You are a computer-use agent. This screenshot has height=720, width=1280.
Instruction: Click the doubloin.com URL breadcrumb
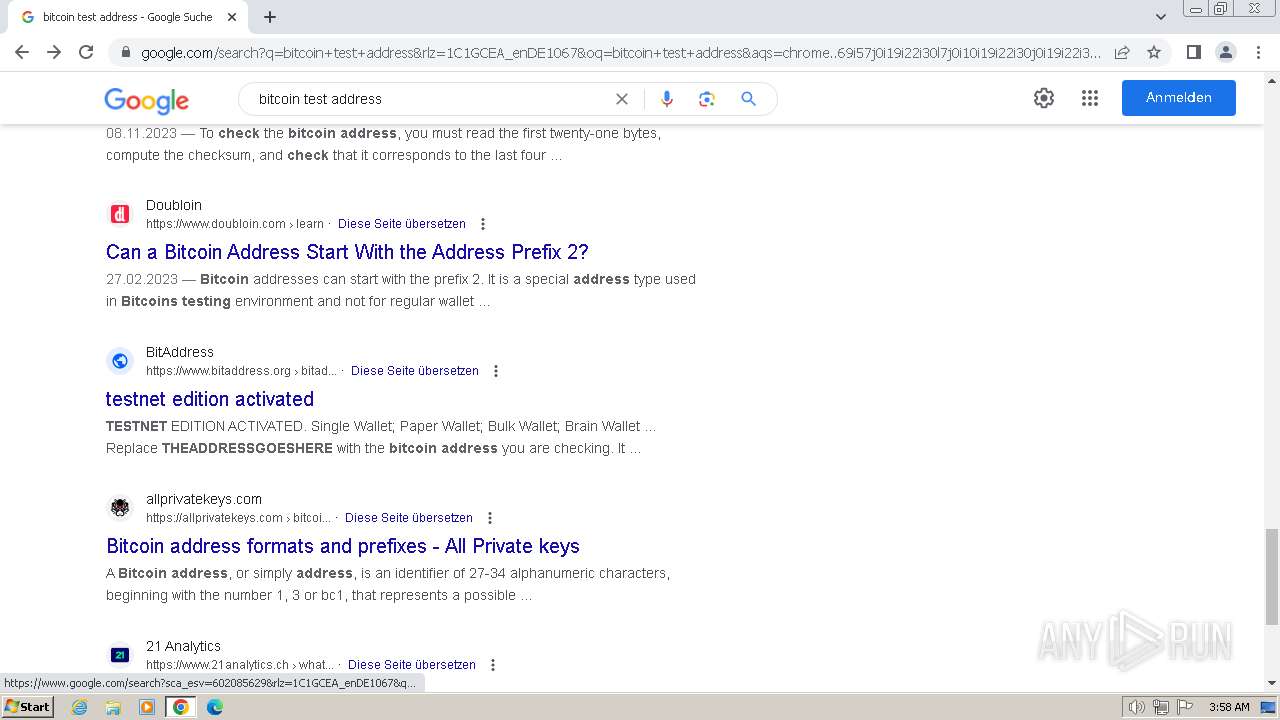235,224
